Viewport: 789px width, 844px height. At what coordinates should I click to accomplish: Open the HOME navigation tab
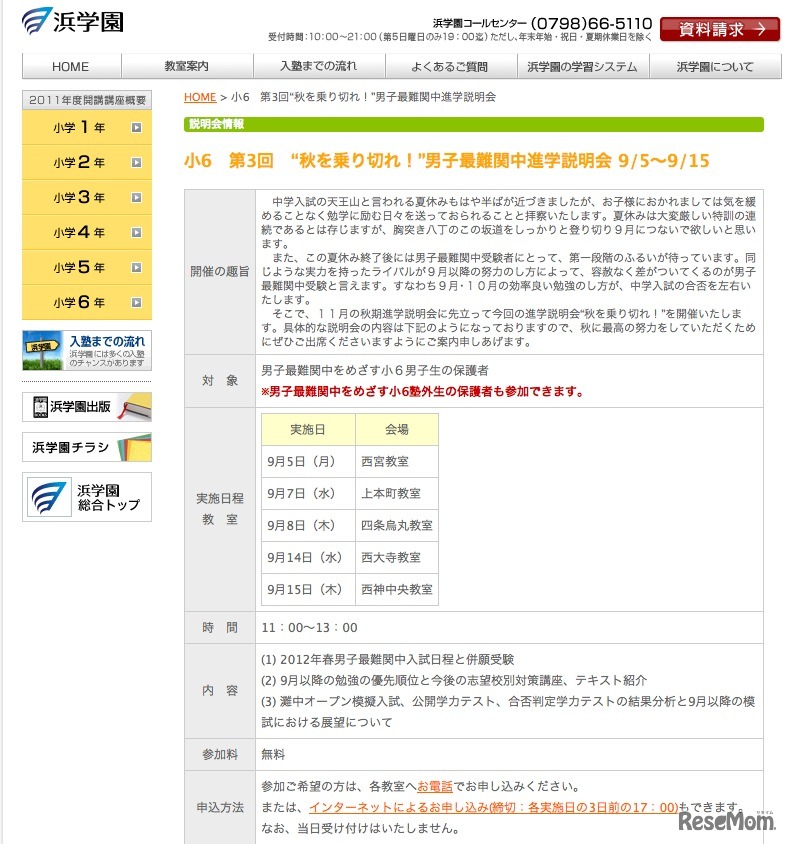point(71,66)
